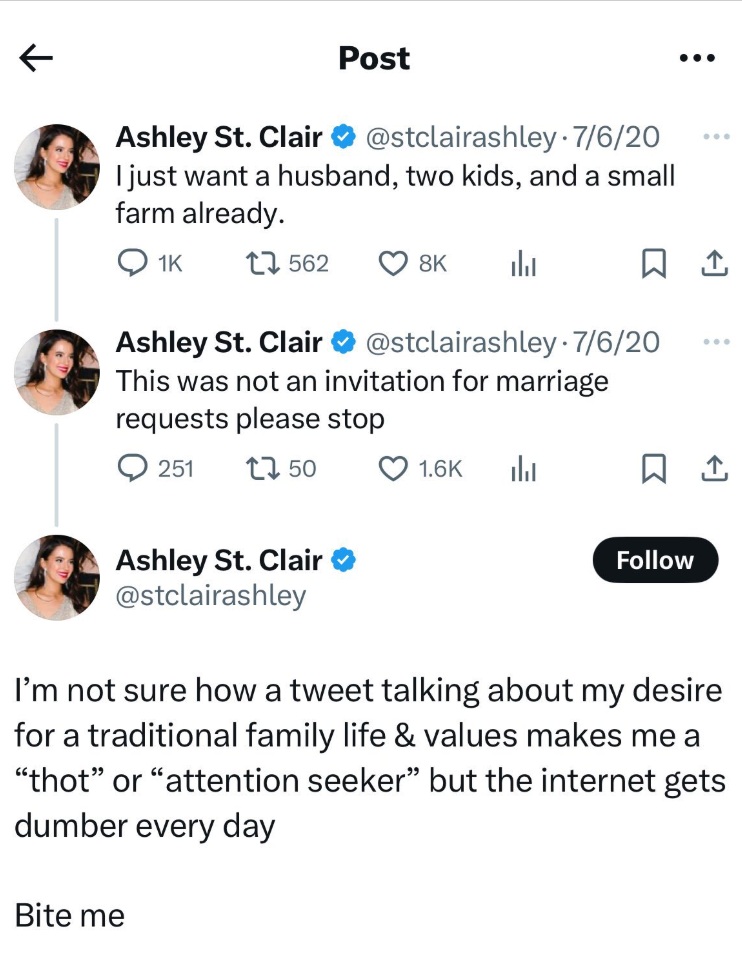The height and width of the screenshot is (967, 742).
Task: Follow Ashley St. Clair
Action: coord(655,560)
